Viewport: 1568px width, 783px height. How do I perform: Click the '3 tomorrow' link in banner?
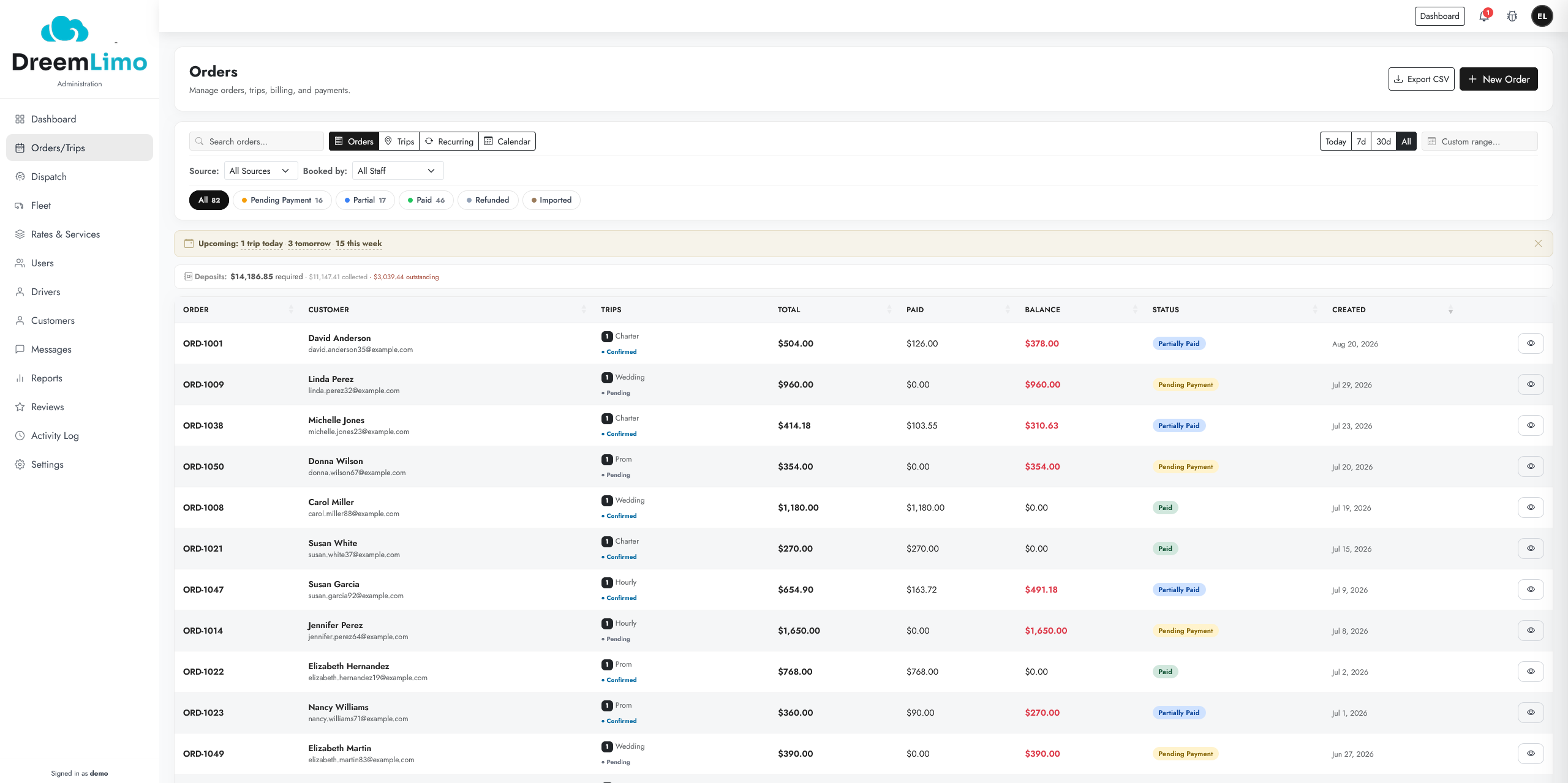[309, 244]
